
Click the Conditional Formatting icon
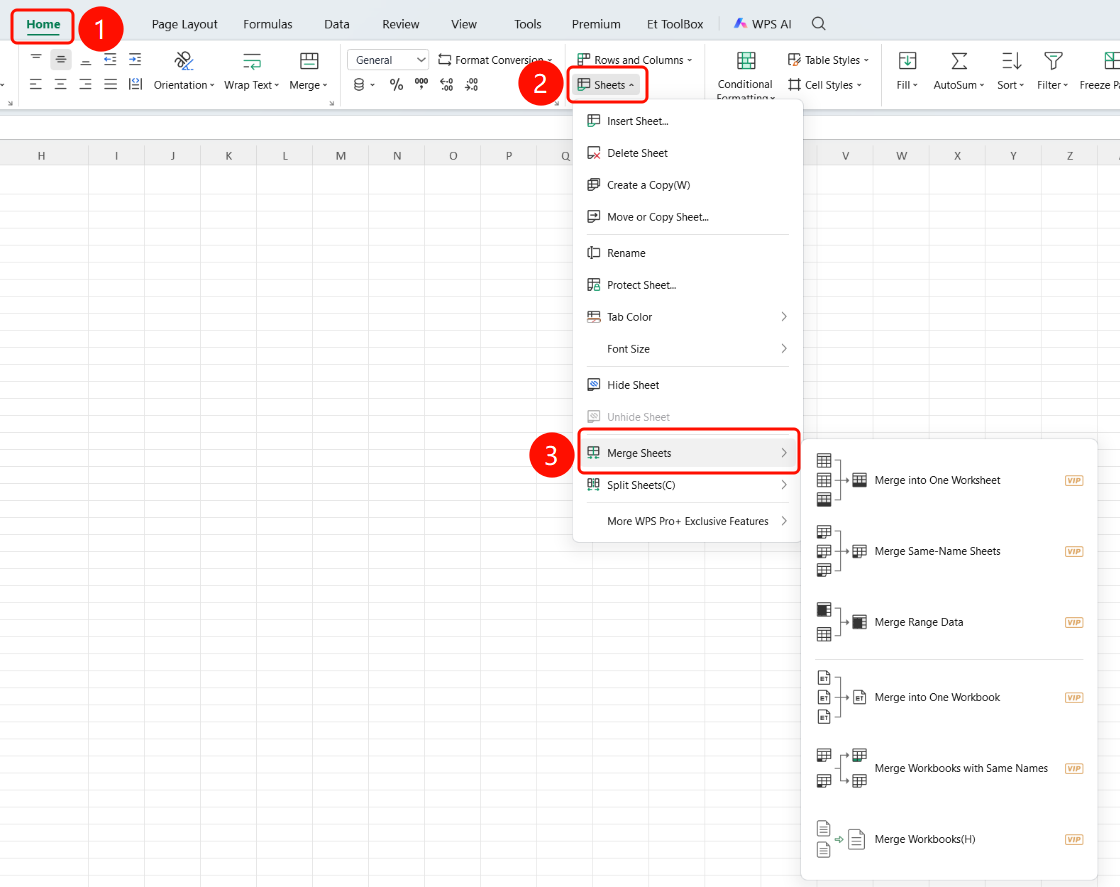tap(746, 61)
